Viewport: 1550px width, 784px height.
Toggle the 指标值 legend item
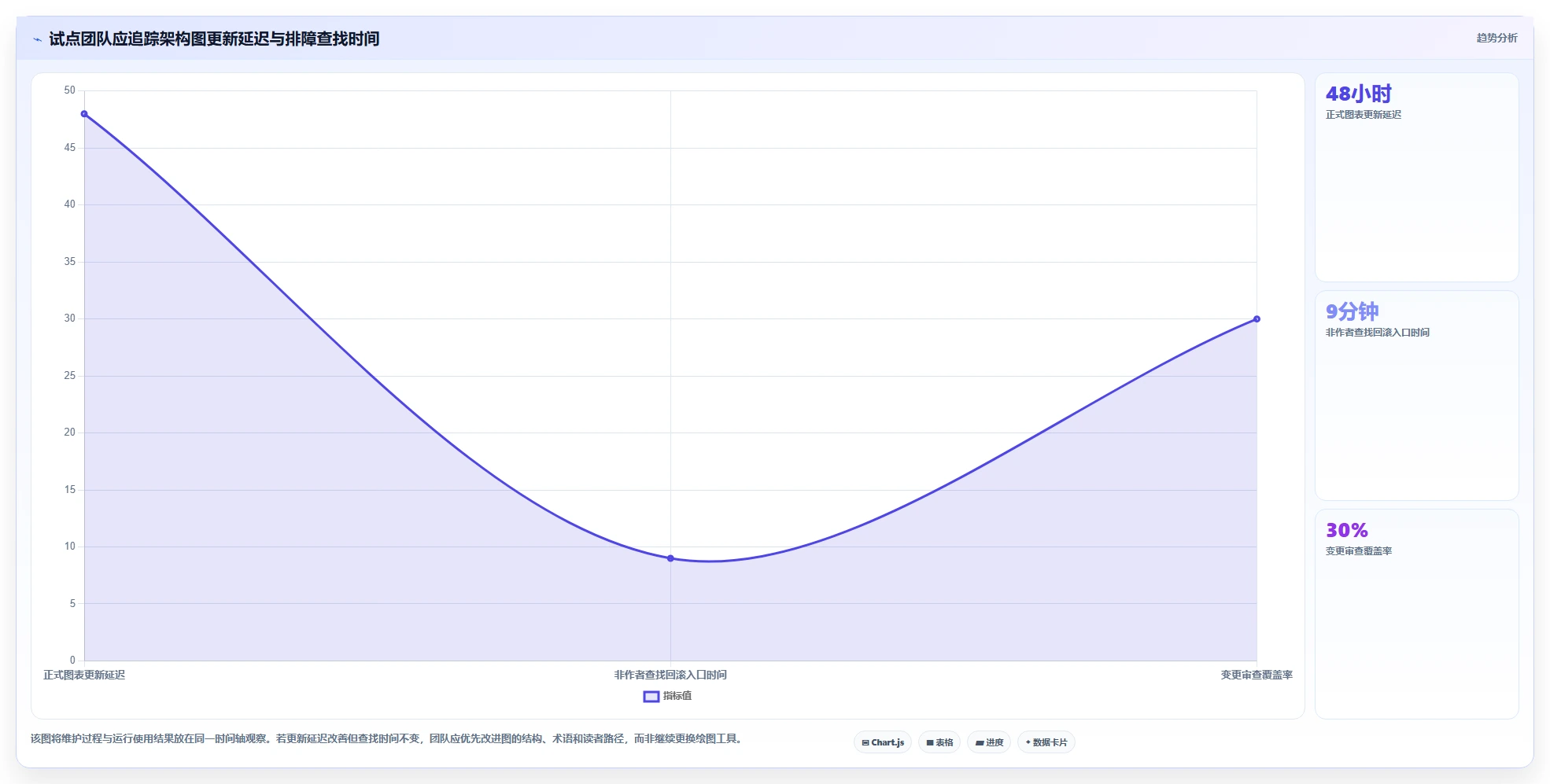click(x=667, y=696)
